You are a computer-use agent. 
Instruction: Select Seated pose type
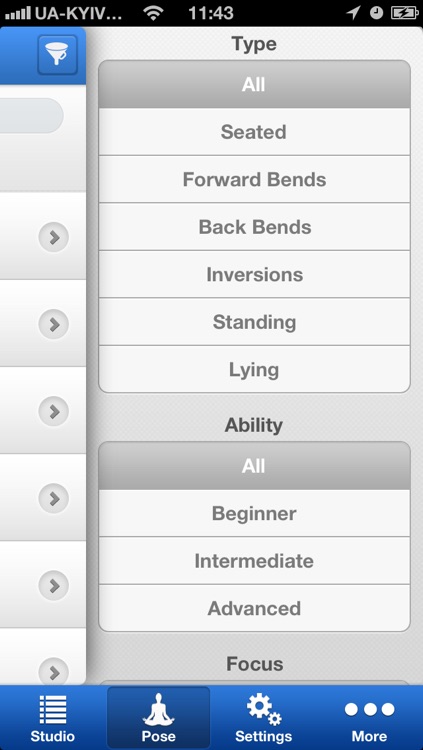pyautogui.click(x=254, y=132)
